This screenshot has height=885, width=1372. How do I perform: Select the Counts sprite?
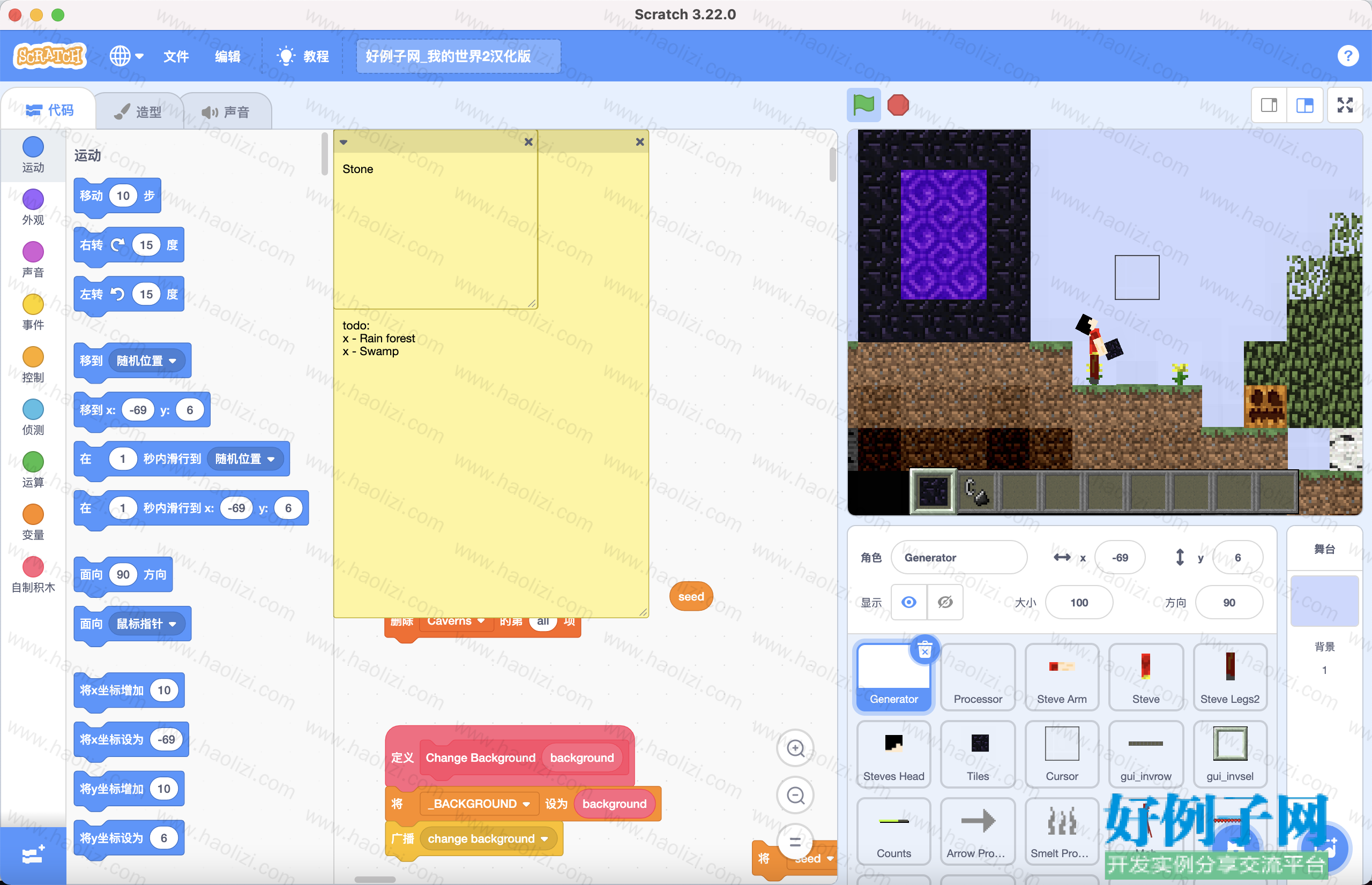pyautogui.click(x=894, y=831)
